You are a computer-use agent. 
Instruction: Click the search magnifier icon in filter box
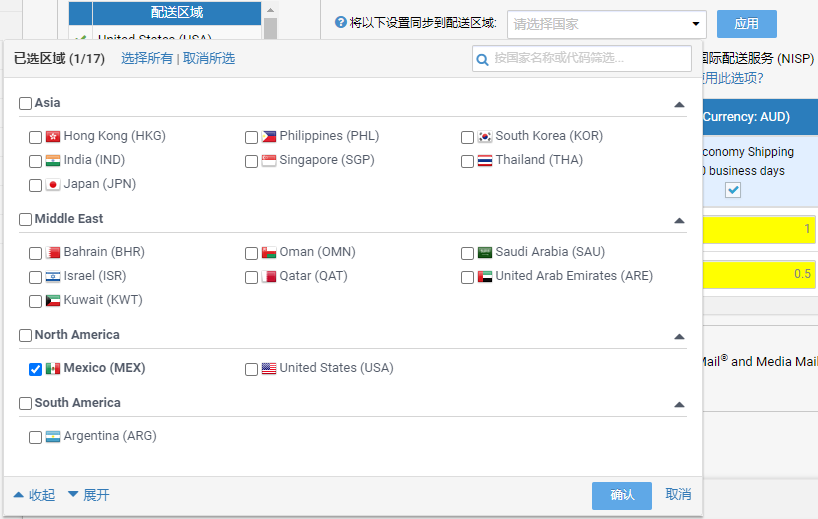(x=483, y=59)
